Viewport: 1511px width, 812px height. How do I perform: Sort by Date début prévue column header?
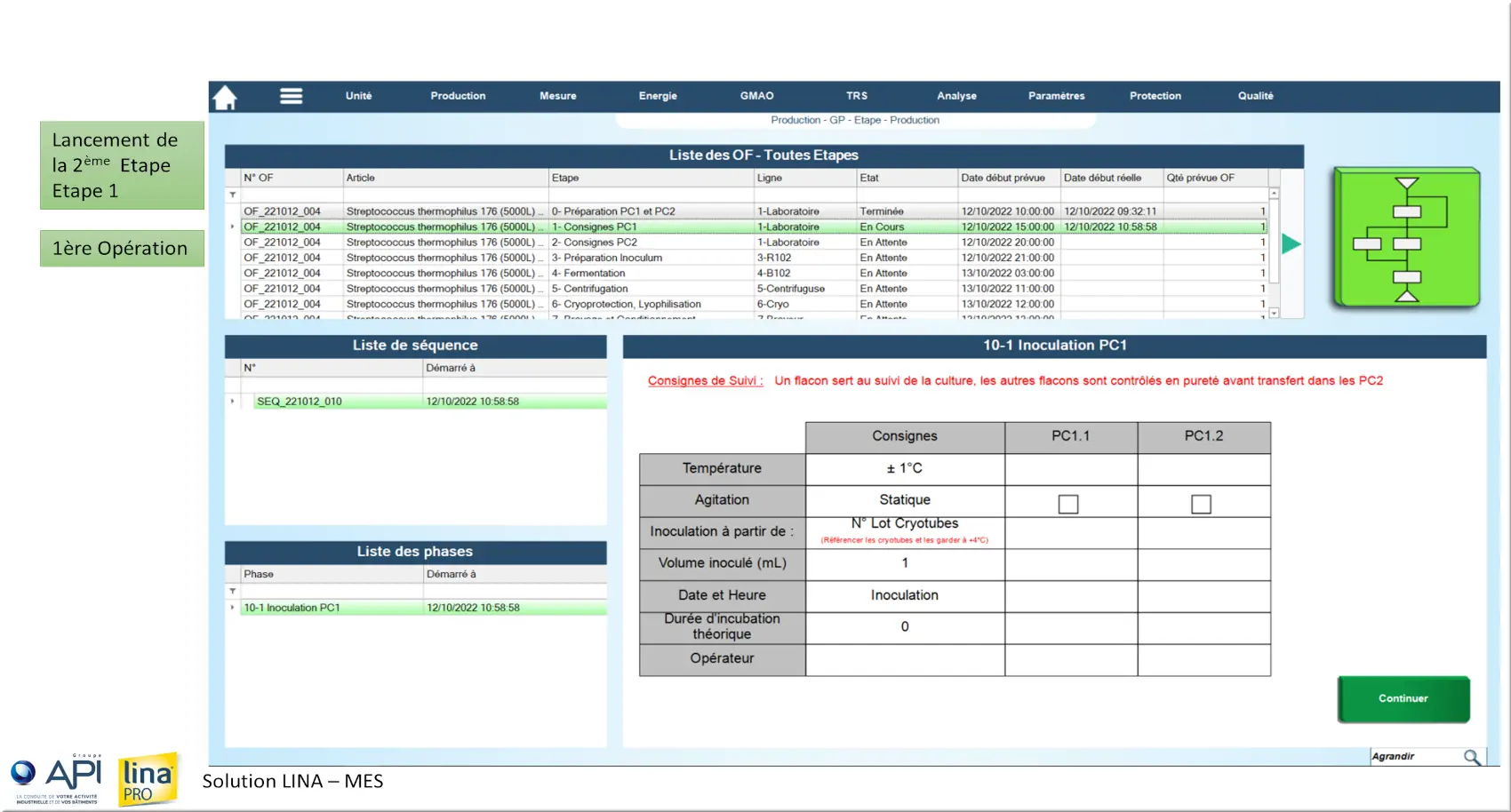(x=1009, y=178)
